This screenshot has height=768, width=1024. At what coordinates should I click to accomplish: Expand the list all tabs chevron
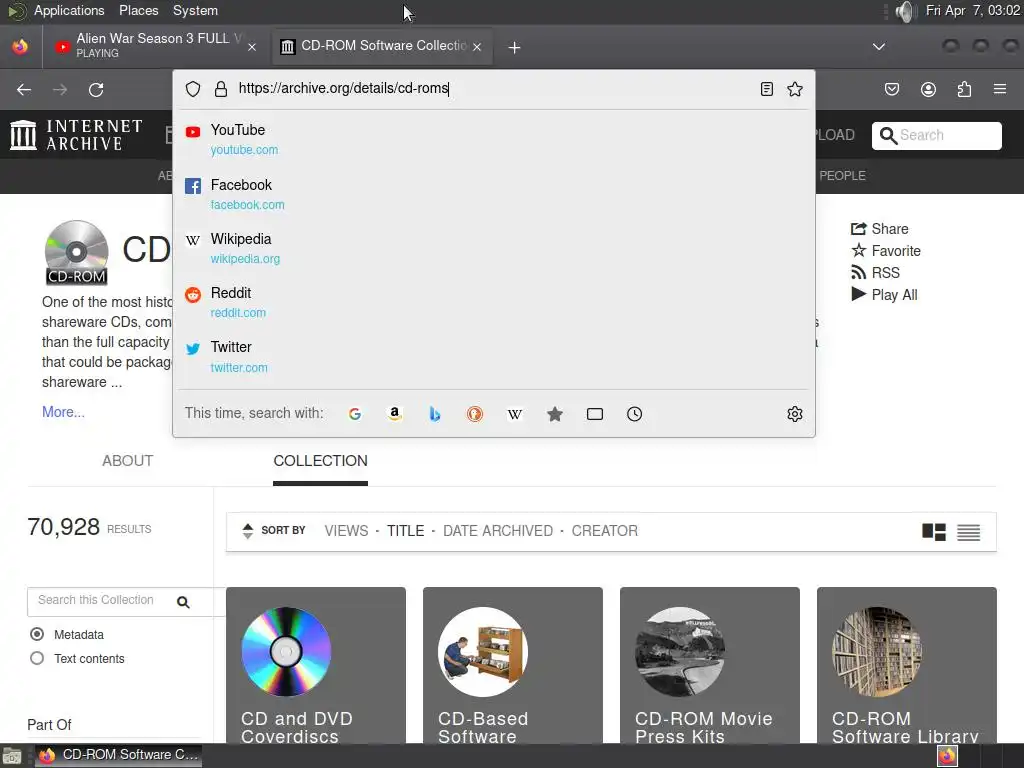879,47
